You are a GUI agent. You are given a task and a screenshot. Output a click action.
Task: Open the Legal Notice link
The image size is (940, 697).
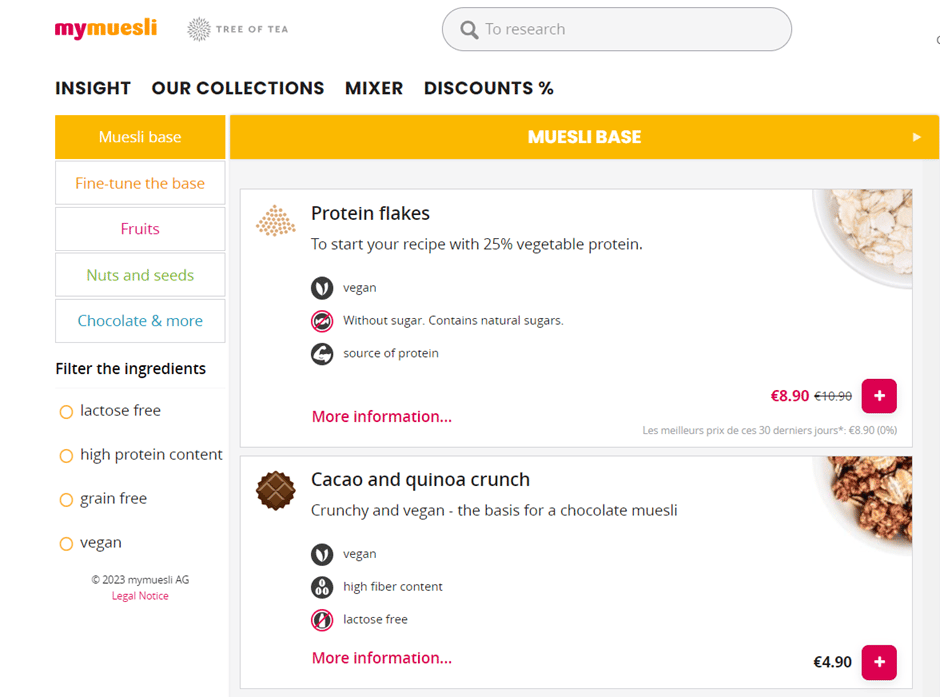pyautogui.click(x=140, y=596)
